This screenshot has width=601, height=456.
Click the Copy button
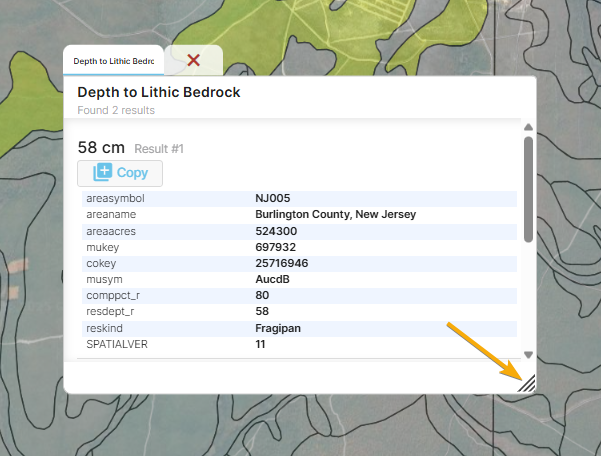pyautogui.click(x=120, y=173)
